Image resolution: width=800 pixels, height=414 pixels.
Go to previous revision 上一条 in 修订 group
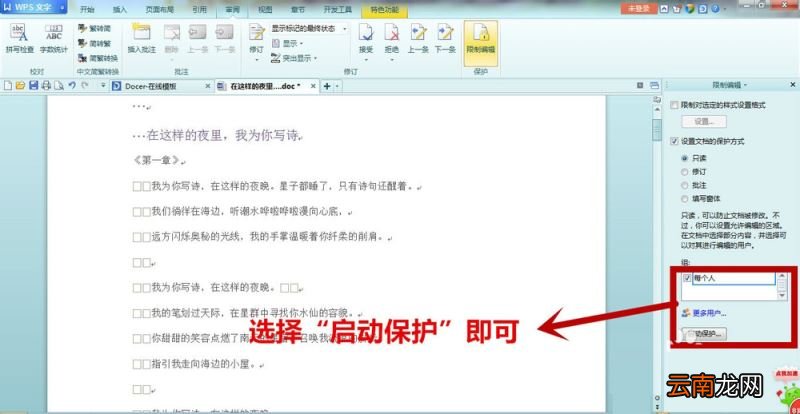(x=418, y=39)
